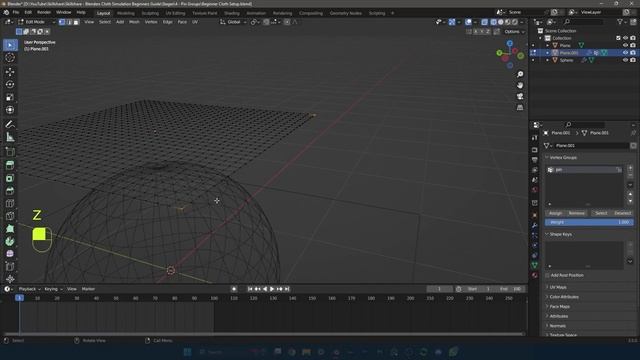Select the Knife tool

pyautogui.click(x=10, y=216)
